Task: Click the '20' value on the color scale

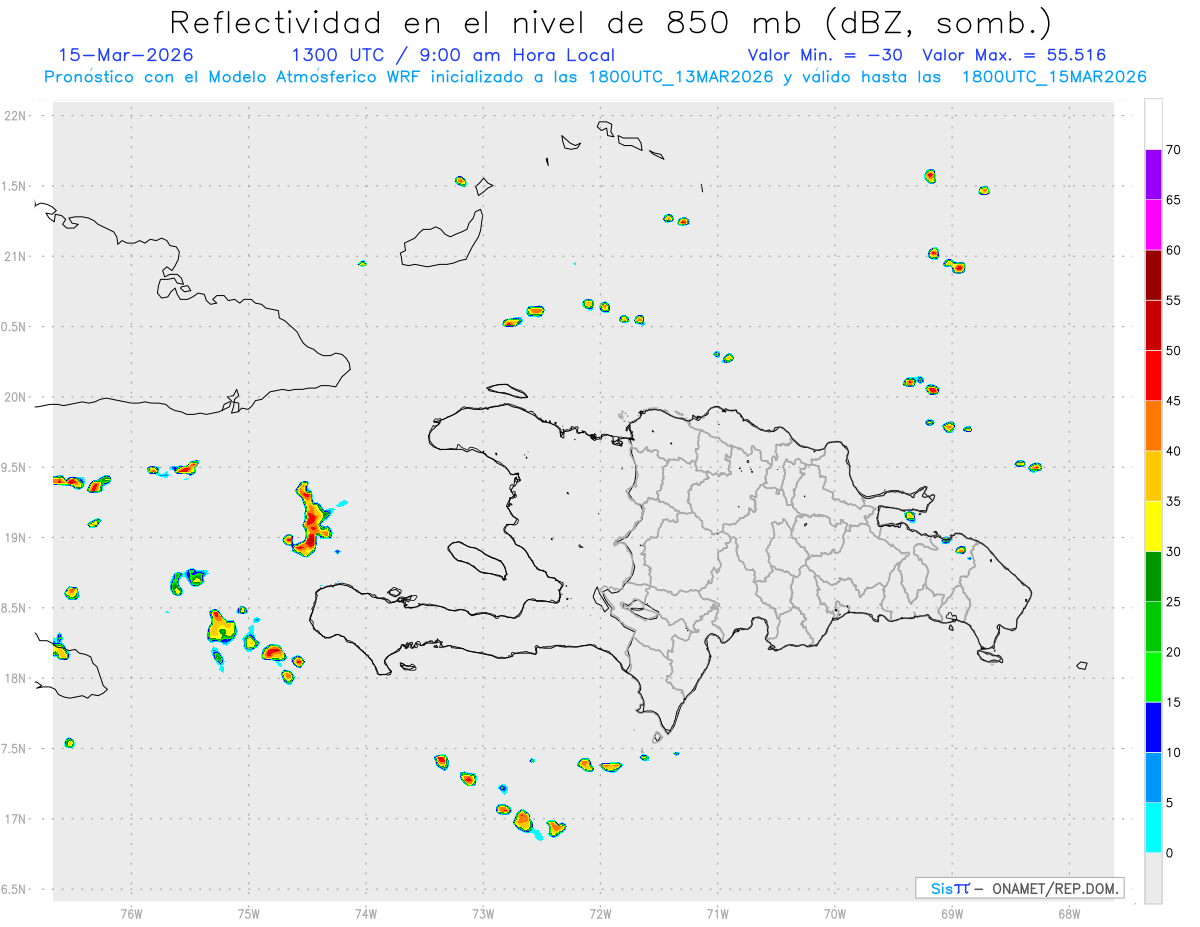Action: pyautogui.click(x=1173, y=652)
